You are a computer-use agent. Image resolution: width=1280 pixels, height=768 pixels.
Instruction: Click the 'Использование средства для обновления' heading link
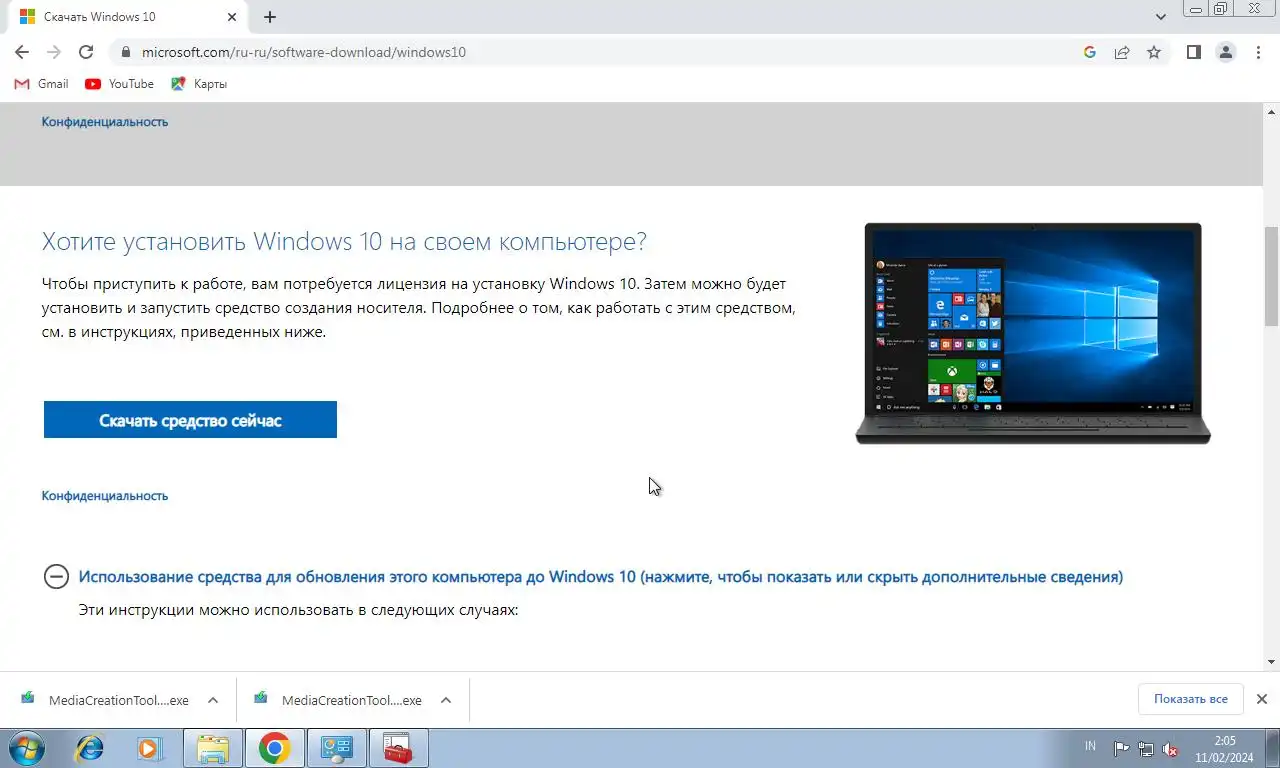tap(600, 577)
